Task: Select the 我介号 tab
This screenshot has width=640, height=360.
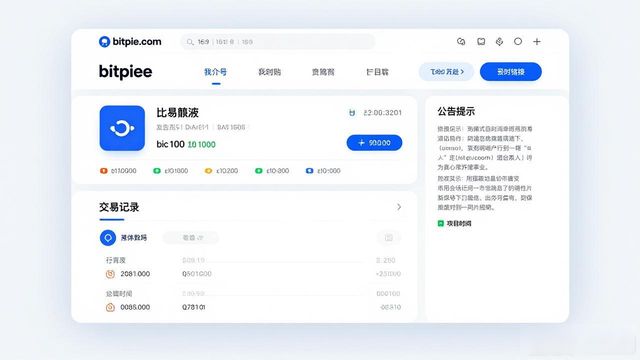Action: click(216, 72)
